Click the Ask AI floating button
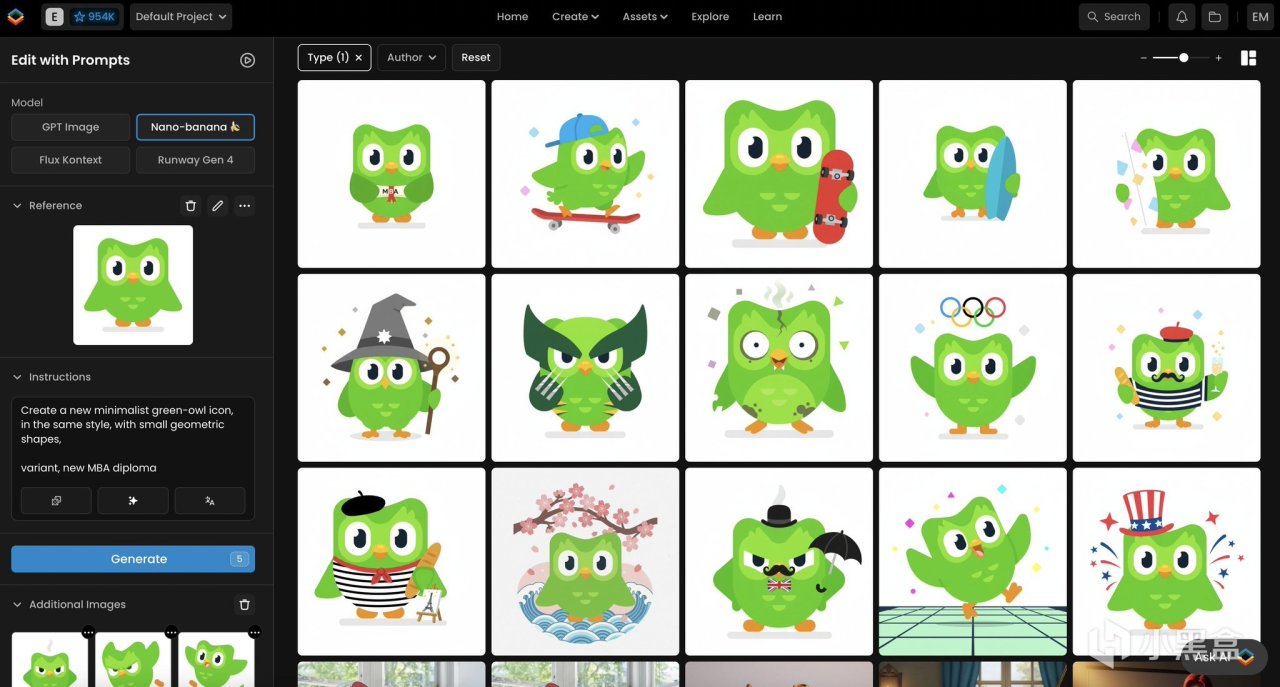Viewport: 1280px width, 687px height. (1223, 657)
